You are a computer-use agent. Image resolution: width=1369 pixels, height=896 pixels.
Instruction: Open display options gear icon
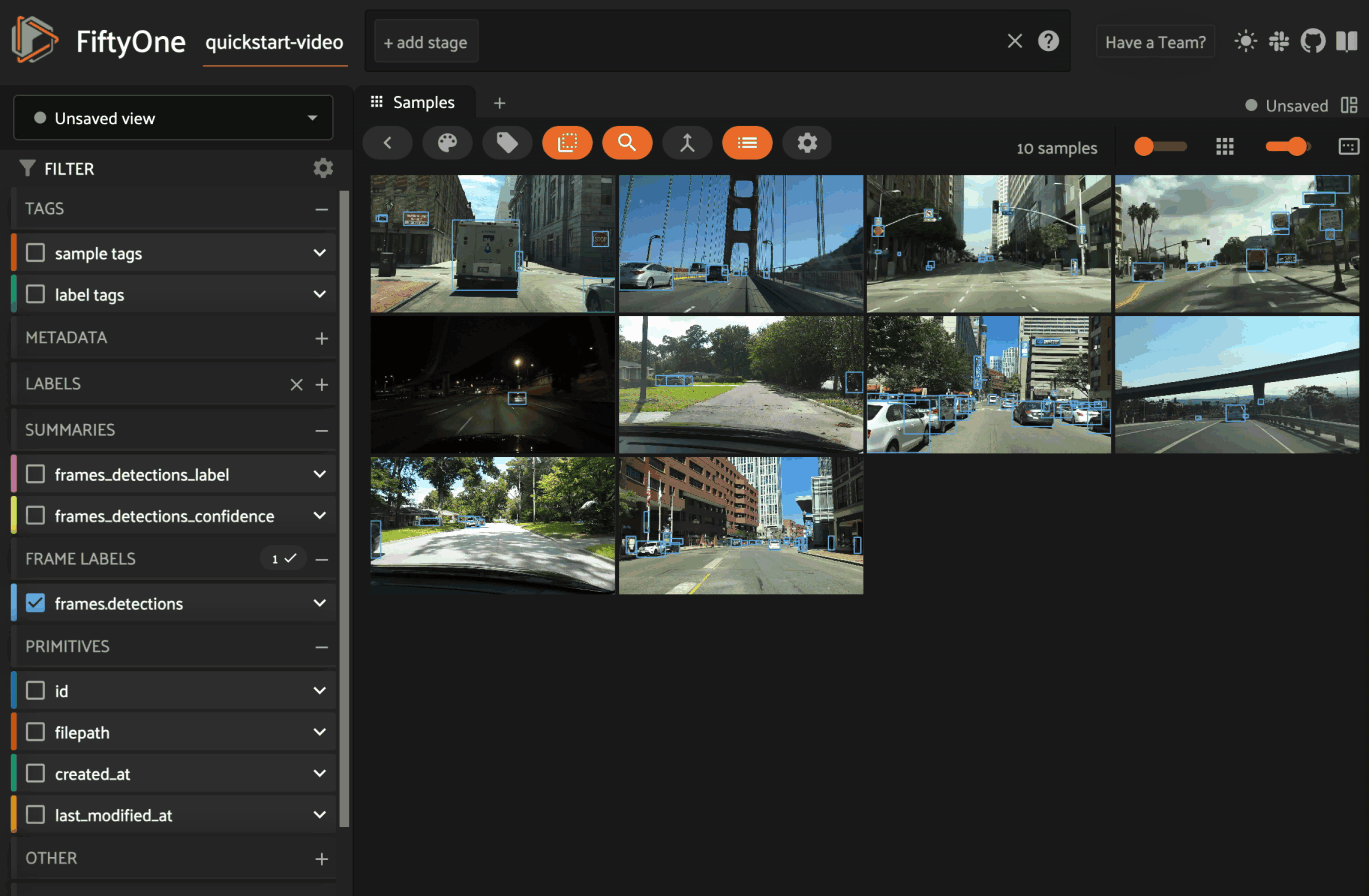point(807,143)
